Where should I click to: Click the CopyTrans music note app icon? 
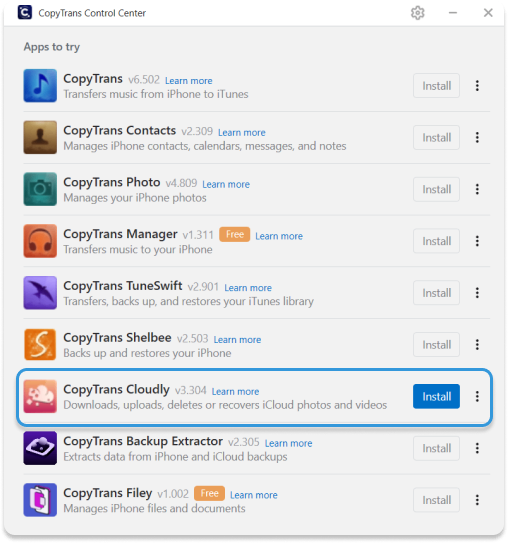coord(40,86)
